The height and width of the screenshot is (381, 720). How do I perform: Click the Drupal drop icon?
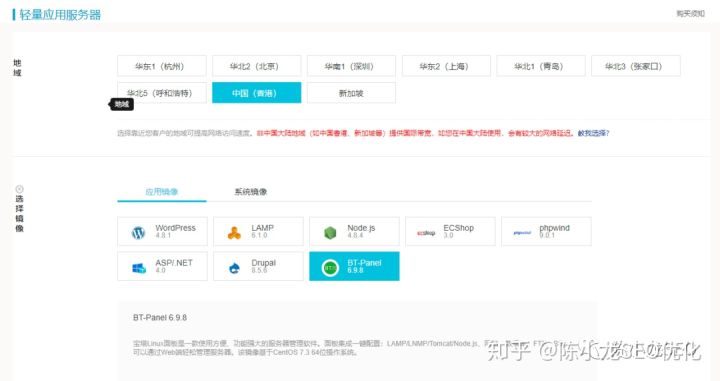234,268
